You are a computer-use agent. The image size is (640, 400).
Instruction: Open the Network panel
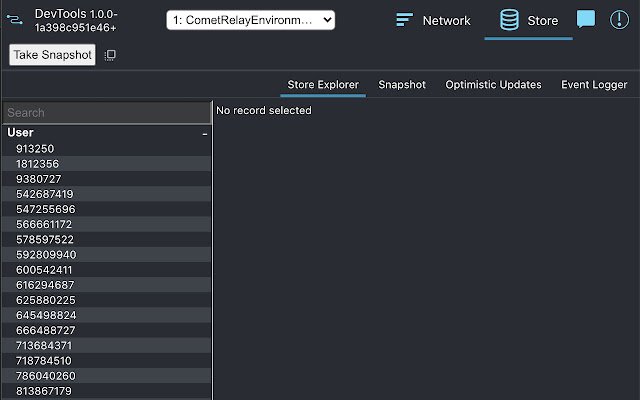click(x=432, y=20)
